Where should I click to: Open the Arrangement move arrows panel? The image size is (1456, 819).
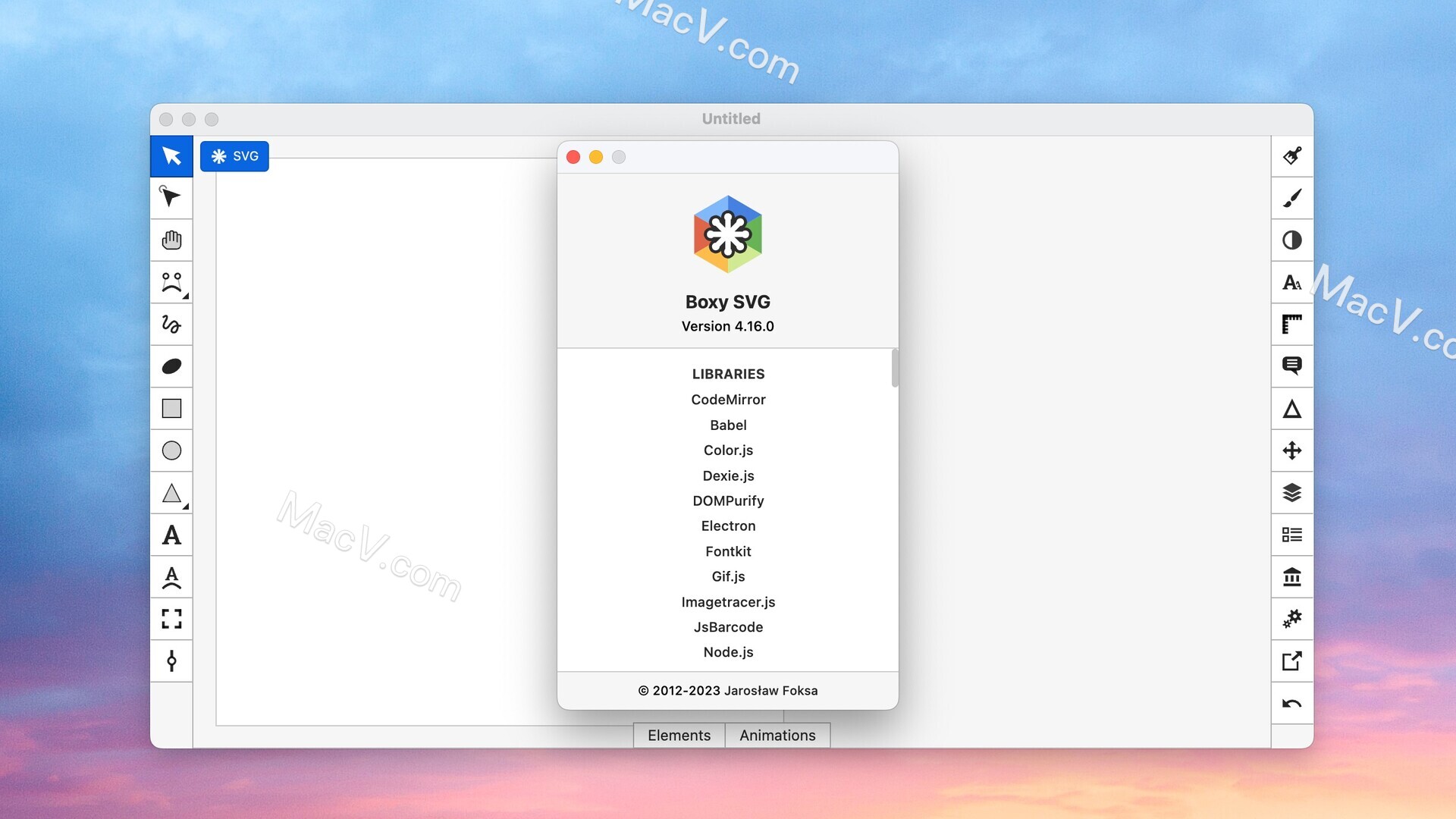[1292, 450]
